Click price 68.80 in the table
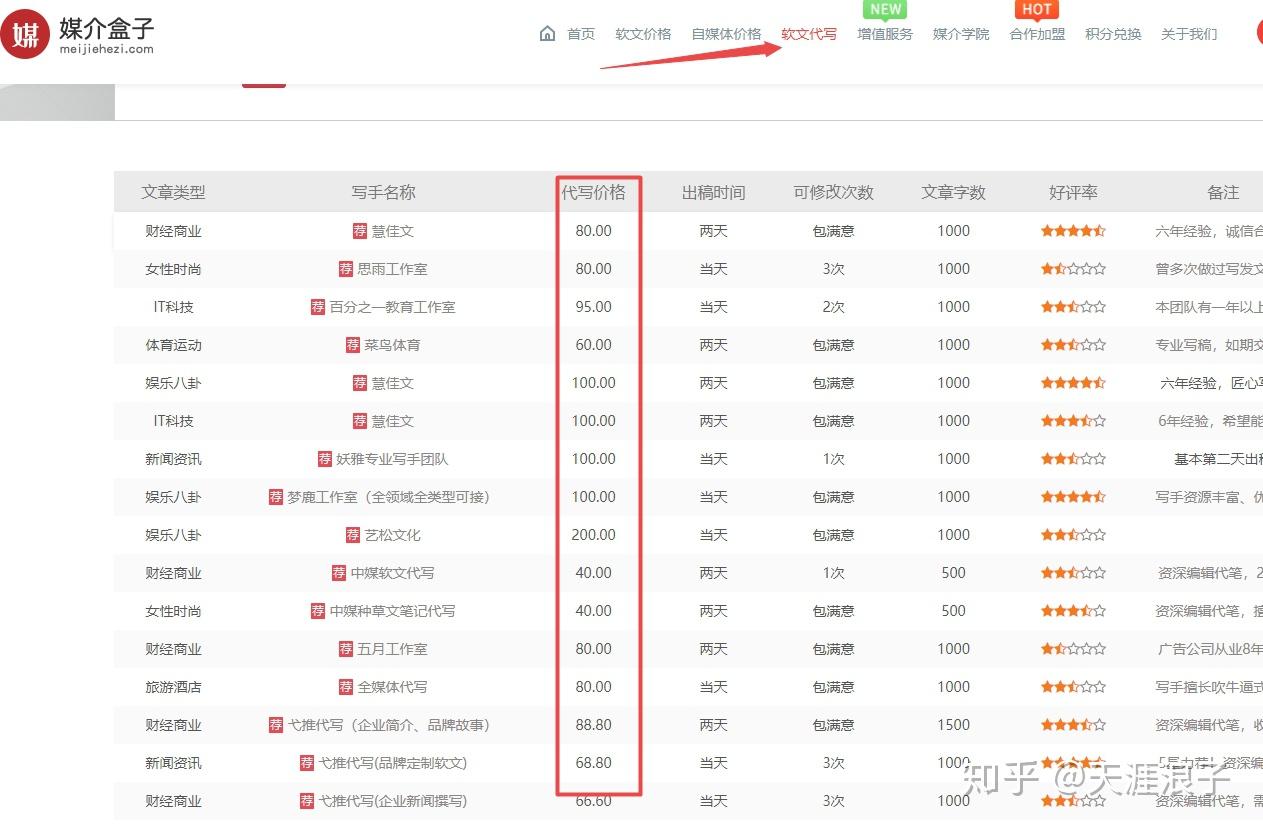1263x829 pixels. [x=594, y=763]
